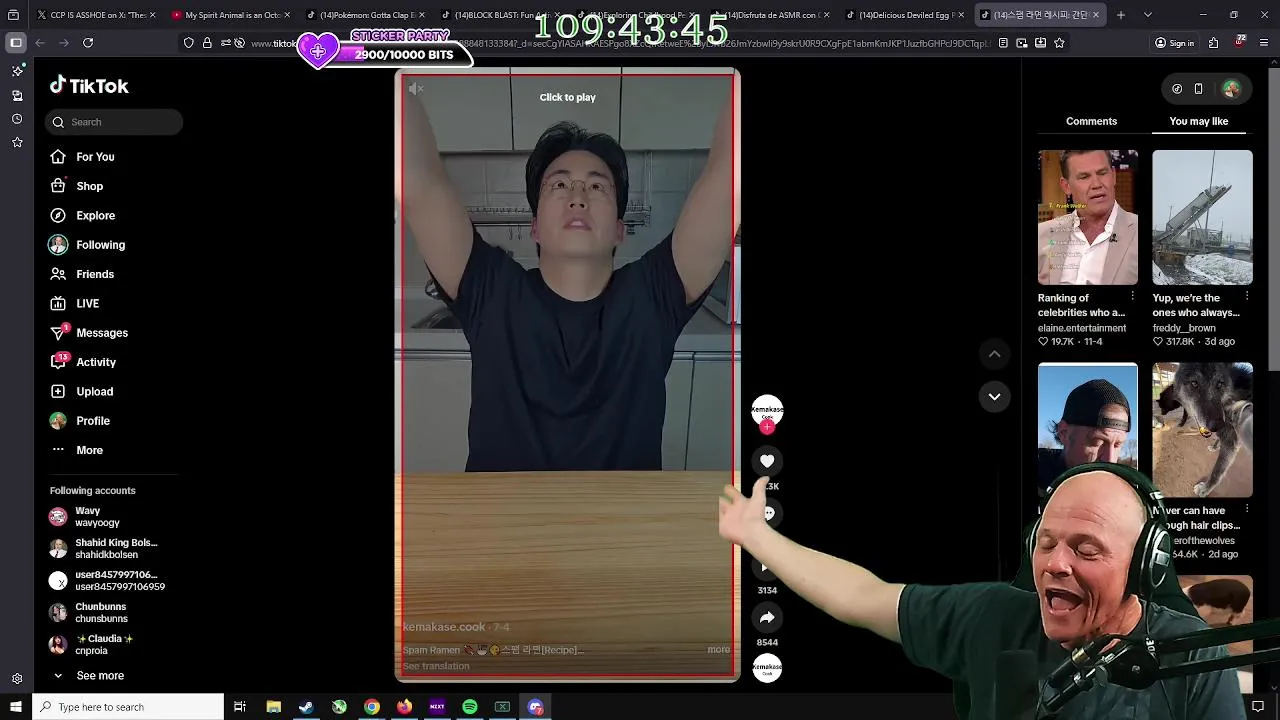Image resolution: width=1280 pixels, height=720 pixels.
Task: Share the video with the arrow button
Action: 767,618
